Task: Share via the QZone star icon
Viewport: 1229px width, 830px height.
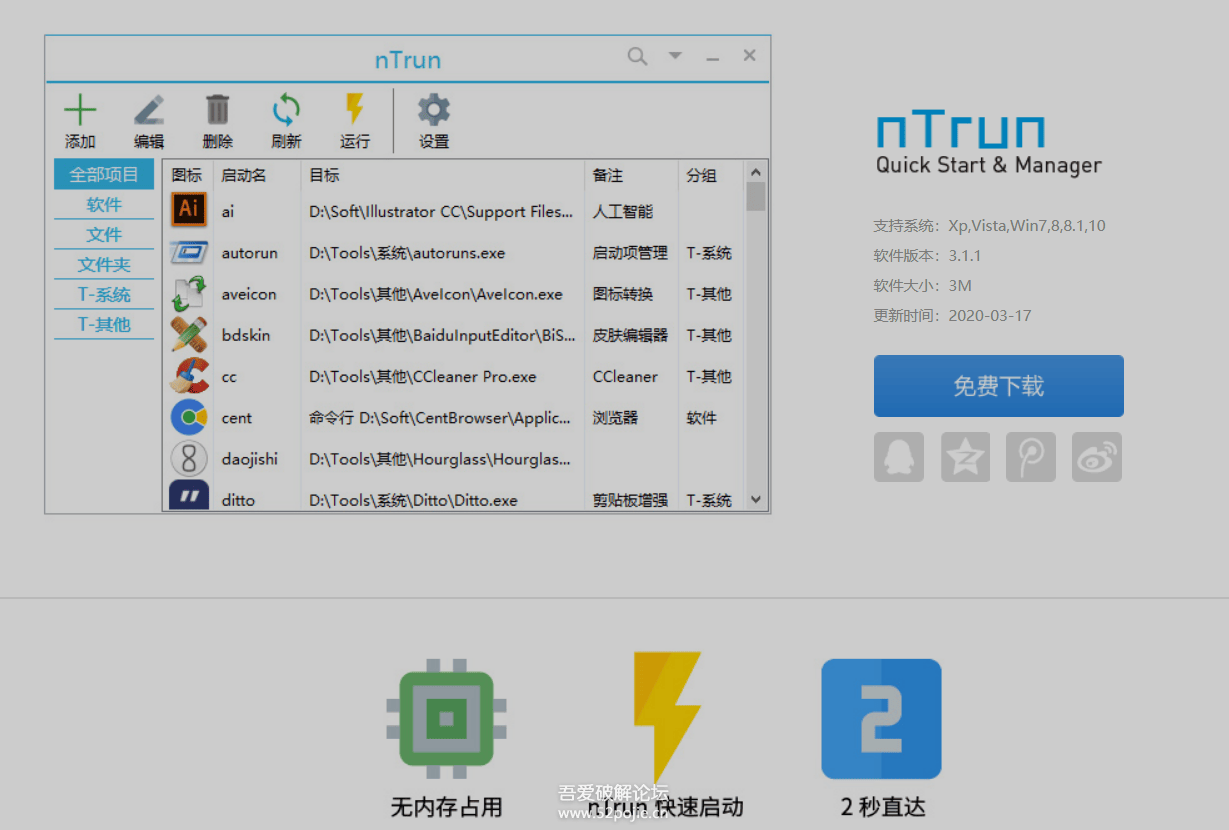Action: pyautogui.click(x=965, y=457)
